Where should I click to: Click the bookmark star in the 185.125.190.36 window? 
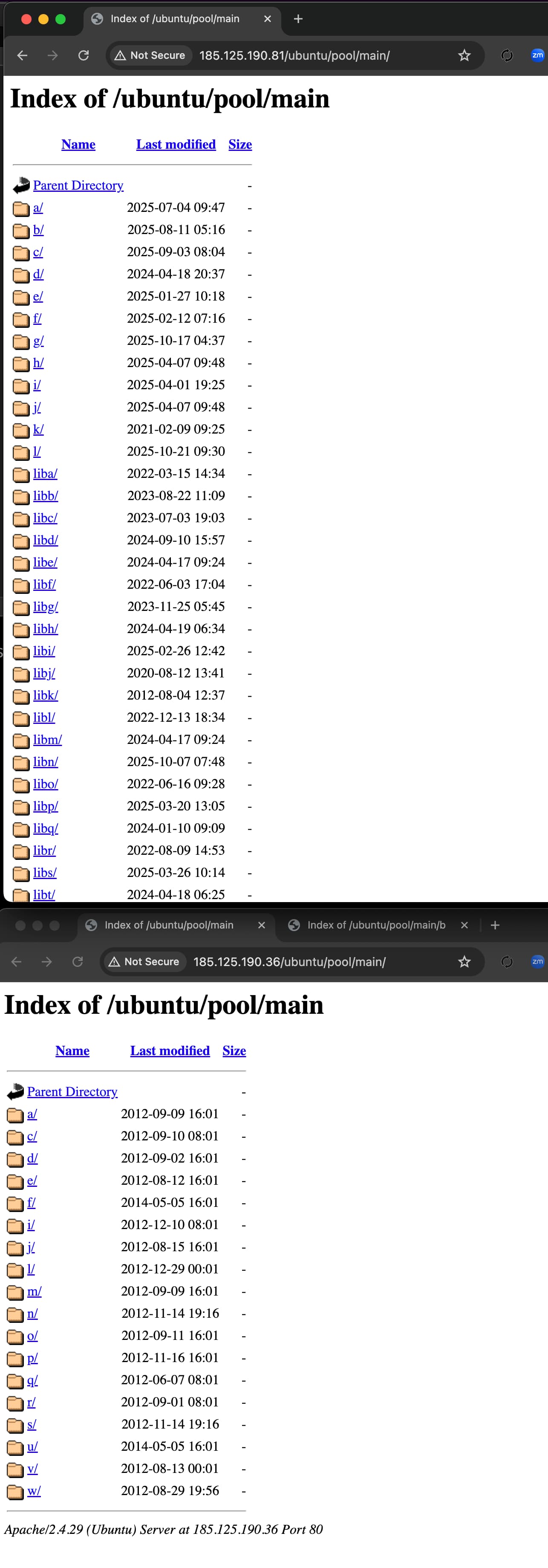coord(464,961)
